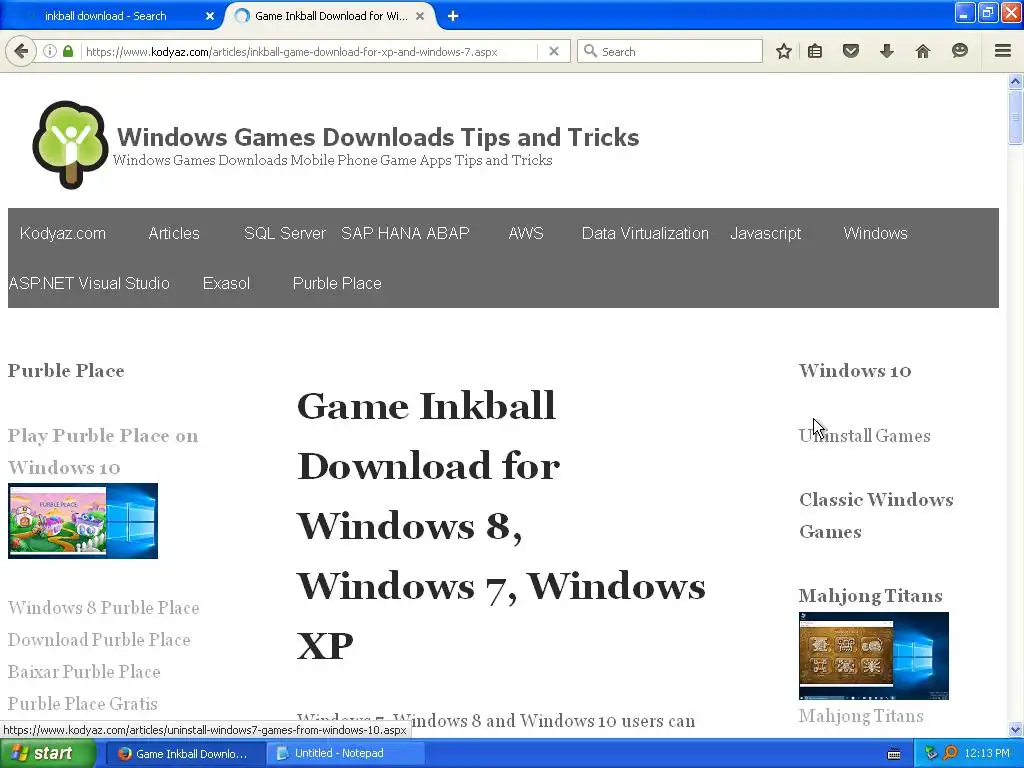Image resolution: width=1024 pixels, height=768 pixels.
Task: Open the Mahjong Titans heading link
Action: 871,596
